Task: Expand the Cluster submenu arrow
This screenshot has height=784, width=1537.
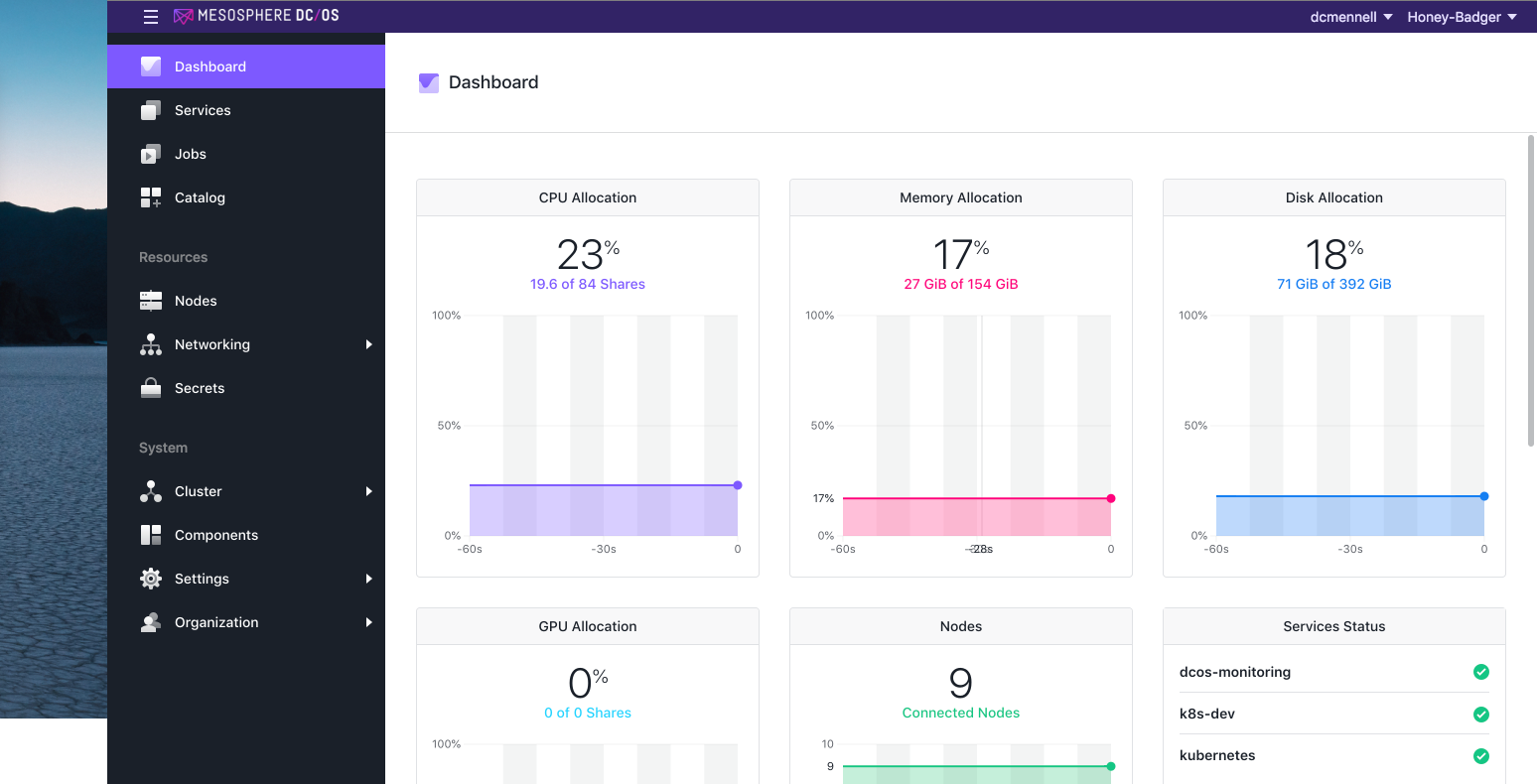Action: [368, 491]
